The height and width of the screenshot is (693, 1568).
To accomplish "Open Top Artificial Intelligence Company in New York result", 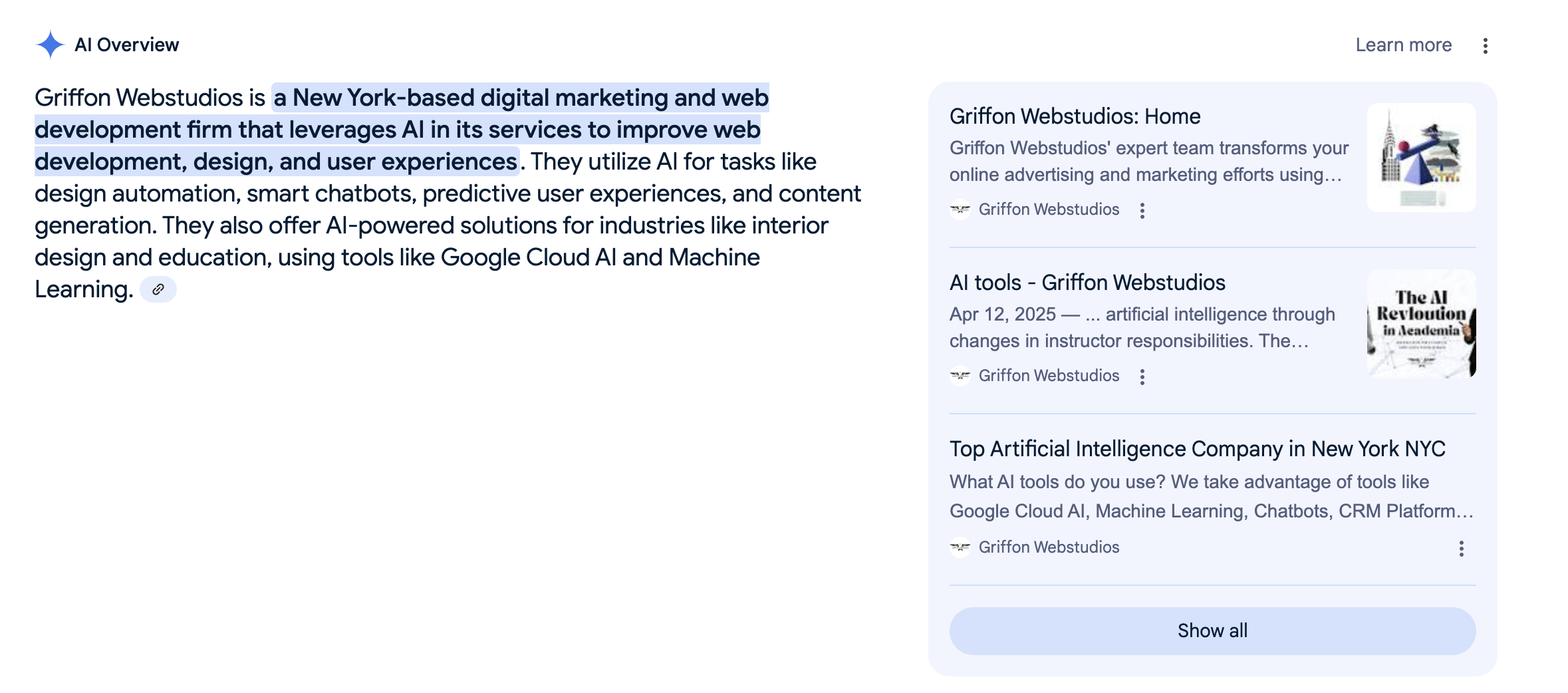I will [x=1197, y=449].
